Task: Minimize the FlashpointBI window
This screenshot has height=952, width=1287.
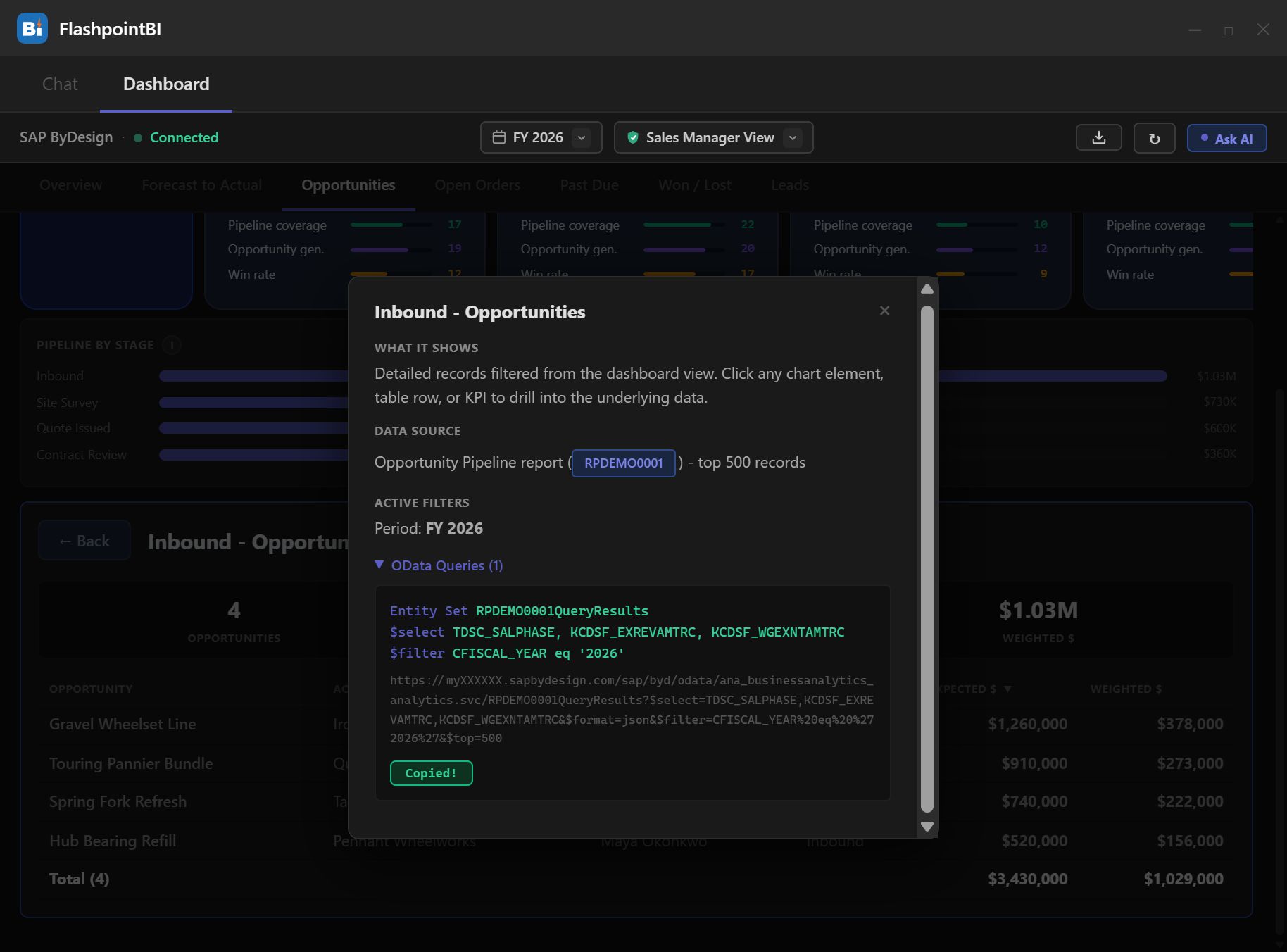Action: click(1195, 30)
